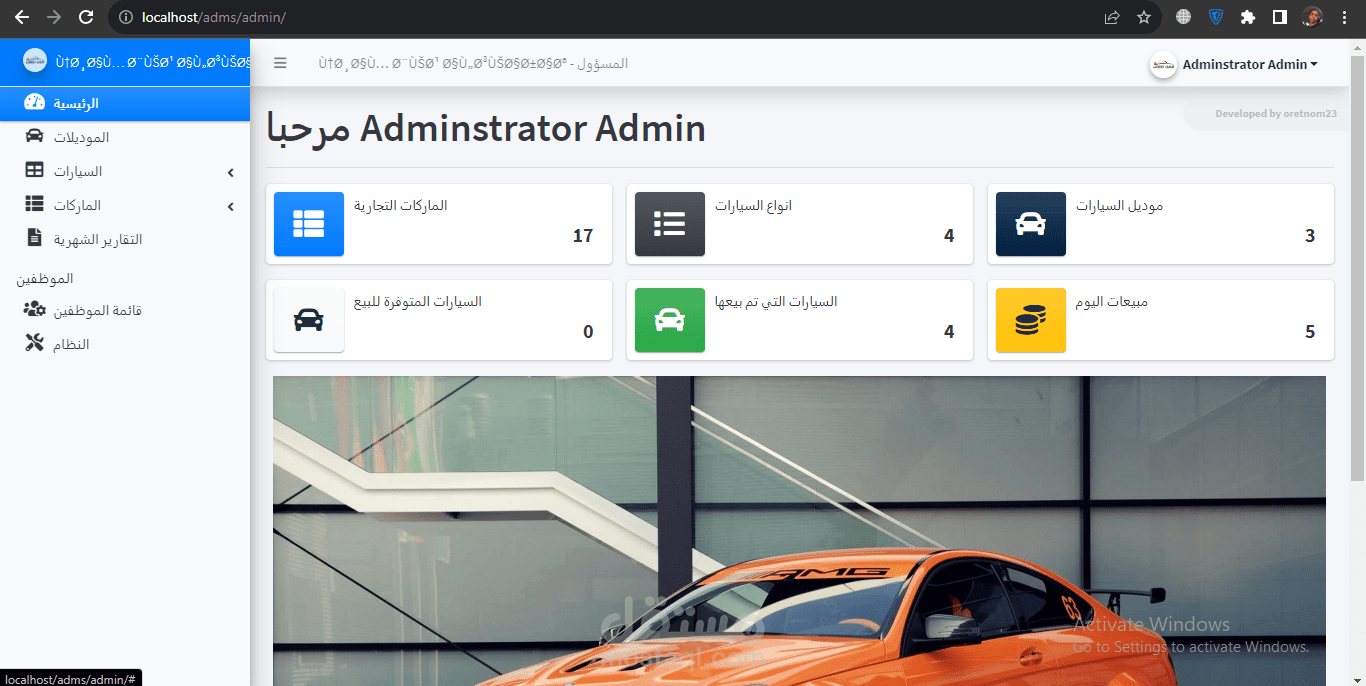Click the brand count value 17

click(x=583, y=236)
